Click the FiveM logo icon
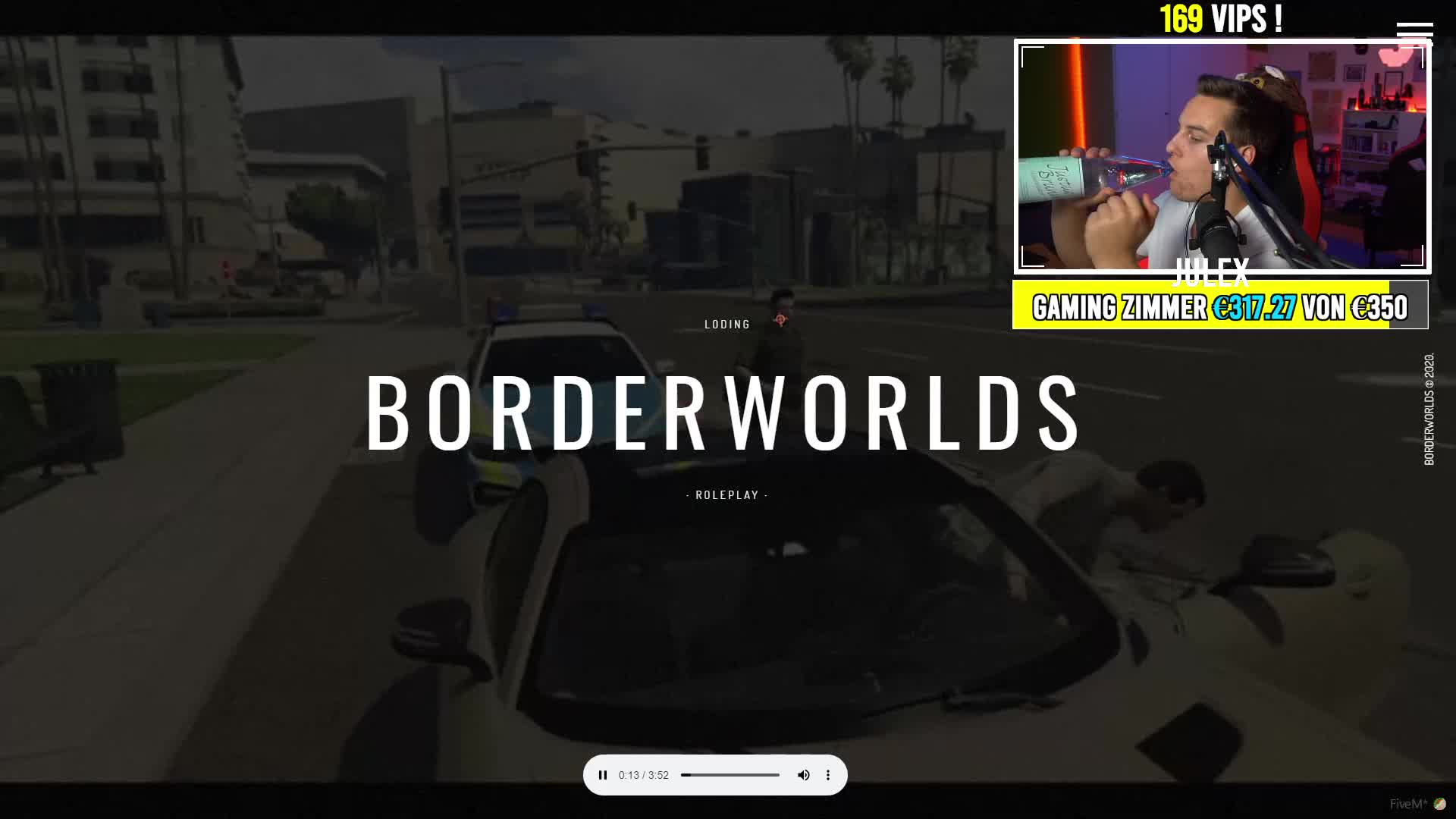The width and height of the screenshot is (1456, 819). 1440,804
